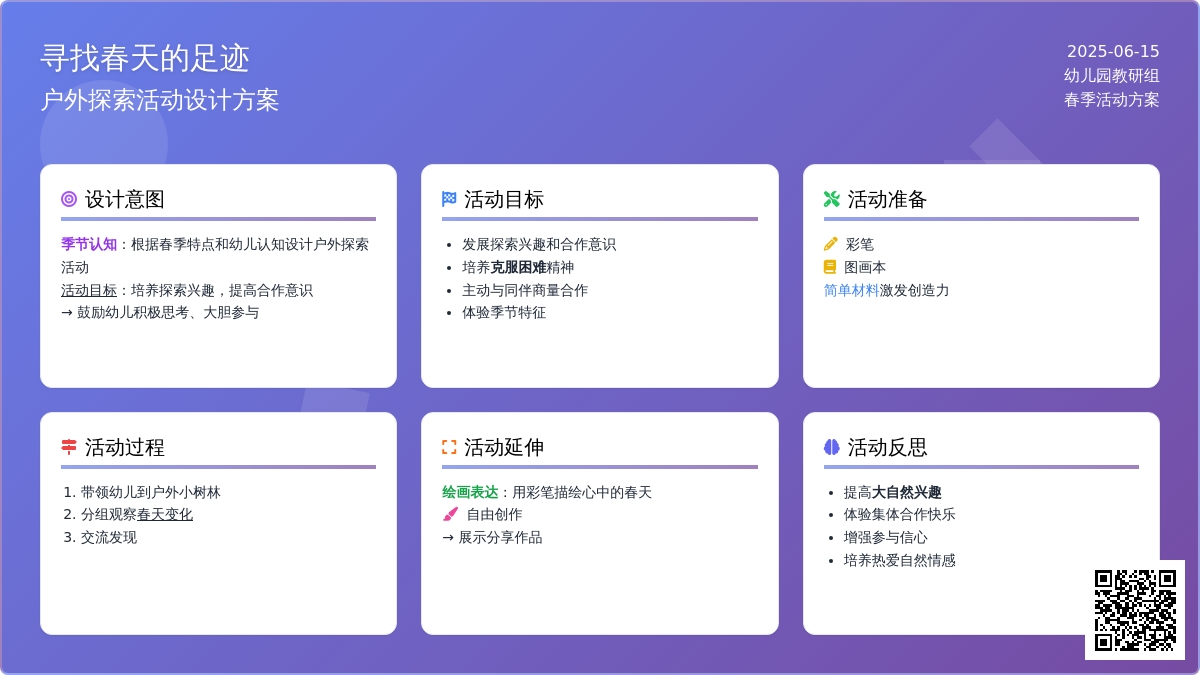Click step 1 带领幼儿到户外小树林
Viewport: 1200px width, 675px height.
[x=151, y=492]
